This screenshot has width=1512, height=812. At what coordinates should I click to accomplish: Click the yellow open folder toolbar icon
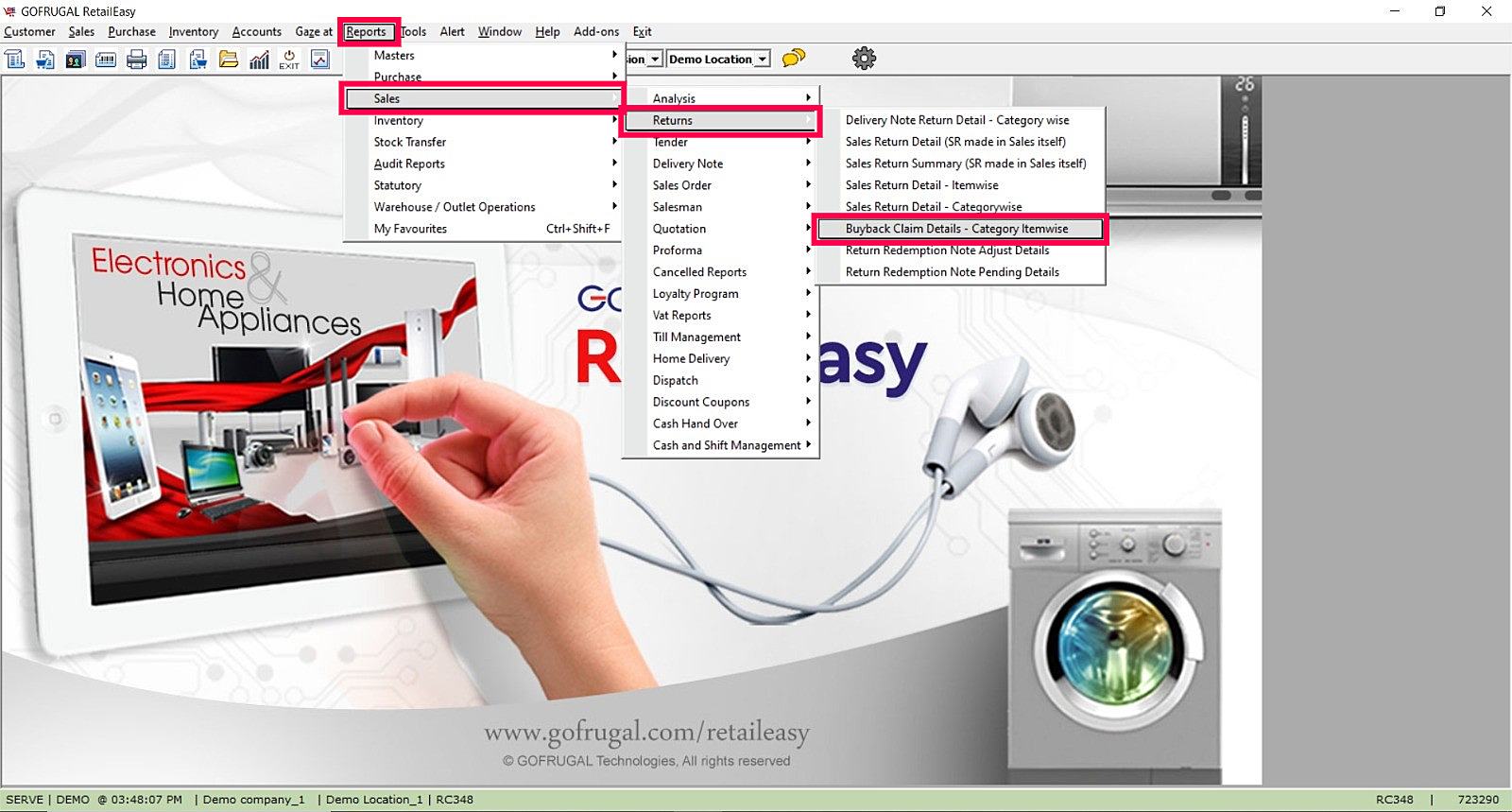[x=229, y=60]
